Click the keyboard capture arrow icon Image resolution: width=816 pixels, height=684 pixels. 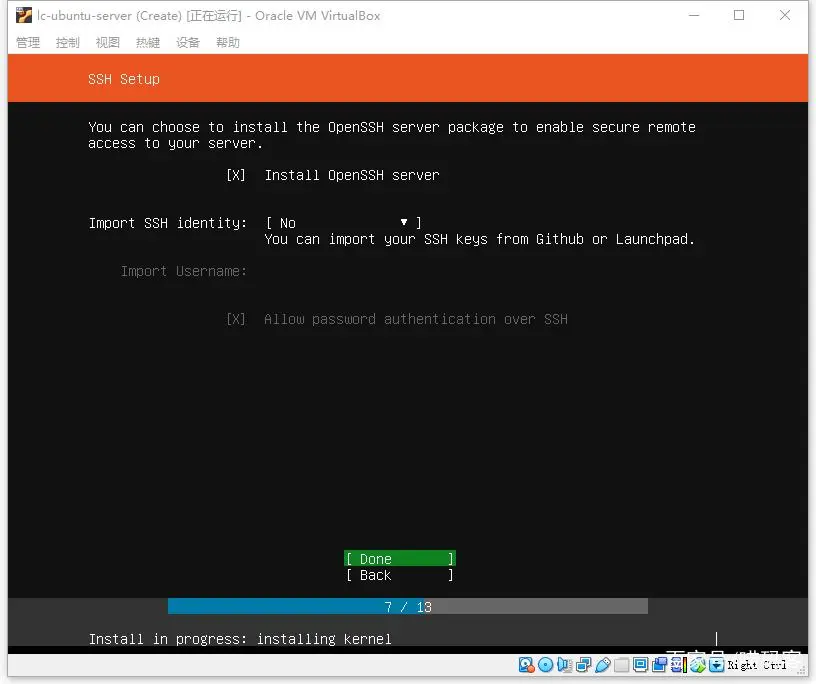coord(717,665)
